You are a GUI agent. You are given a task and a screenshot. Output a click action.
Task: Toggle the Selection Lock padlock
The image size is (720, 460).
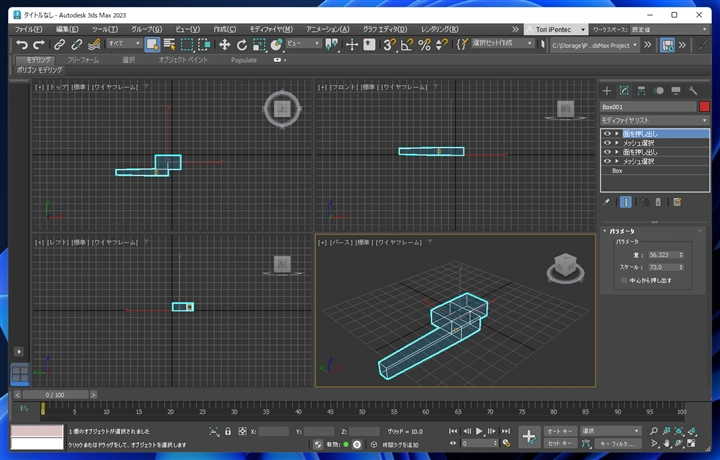pyautogui.click(x=228, y=431)
